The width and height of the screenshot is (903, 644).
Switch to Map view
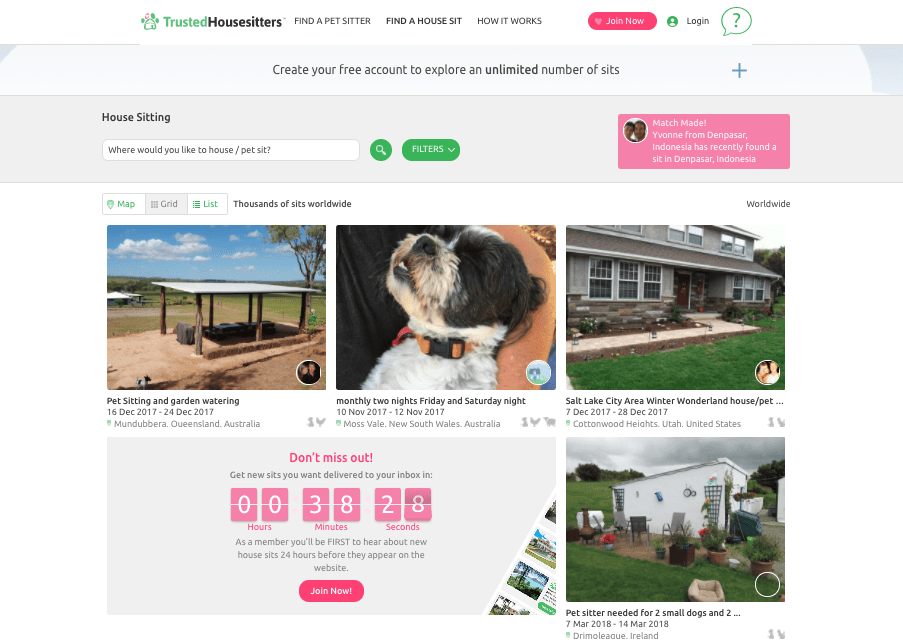point(124,204)
